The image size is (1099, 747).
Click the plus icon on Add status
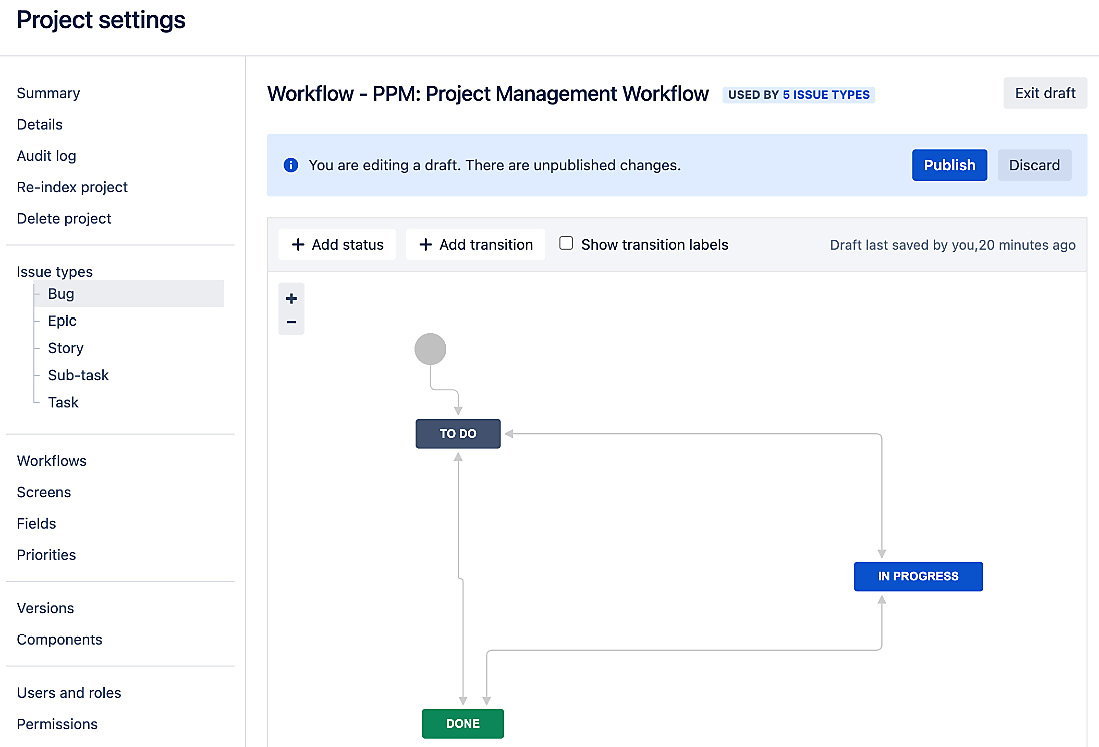pyautogui.click(x=299, y=244)
